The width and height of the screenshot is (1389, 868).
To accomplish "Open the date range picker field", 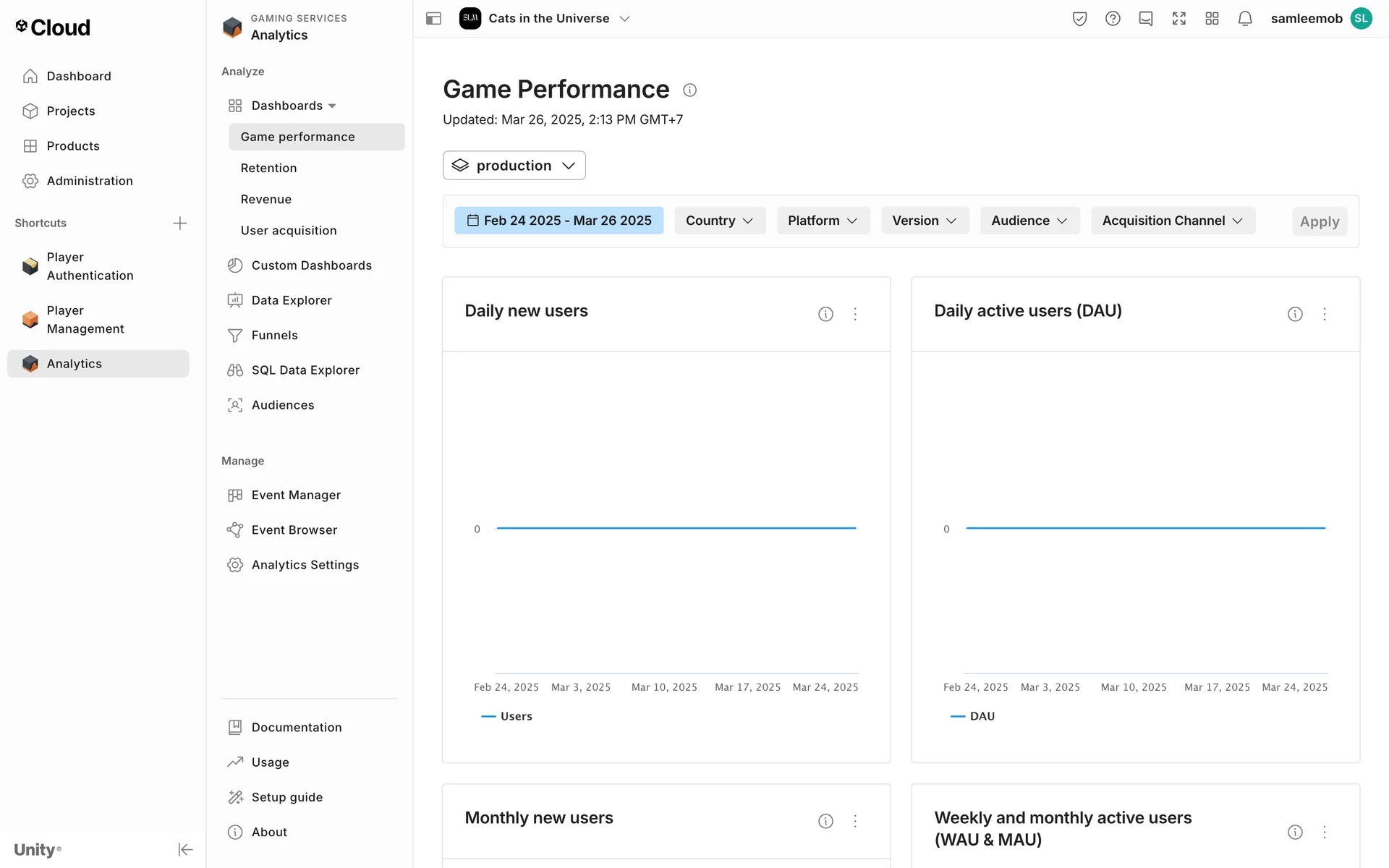I will [x=558, y=221].
